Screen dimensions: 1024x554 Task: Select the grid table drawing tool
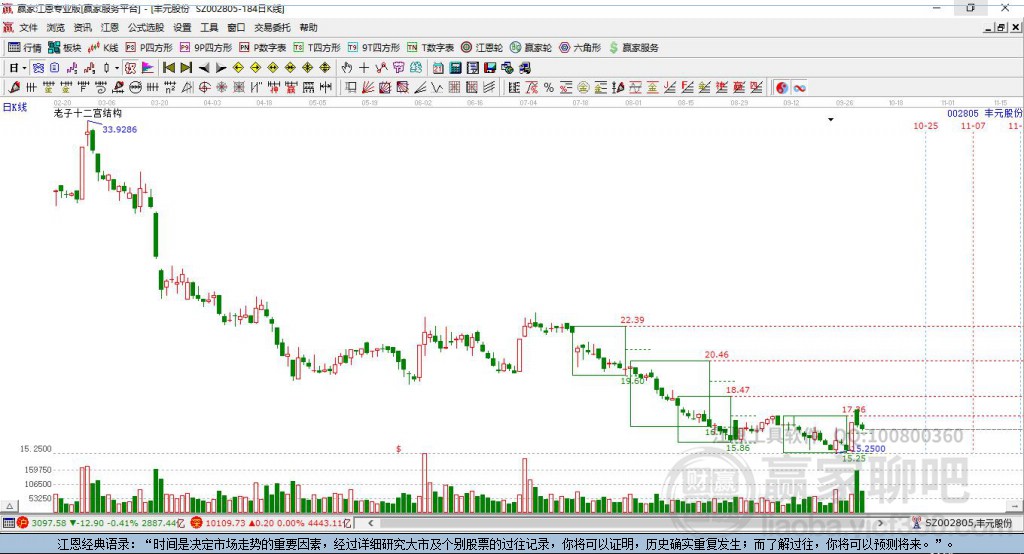click(x=454, y=87)
